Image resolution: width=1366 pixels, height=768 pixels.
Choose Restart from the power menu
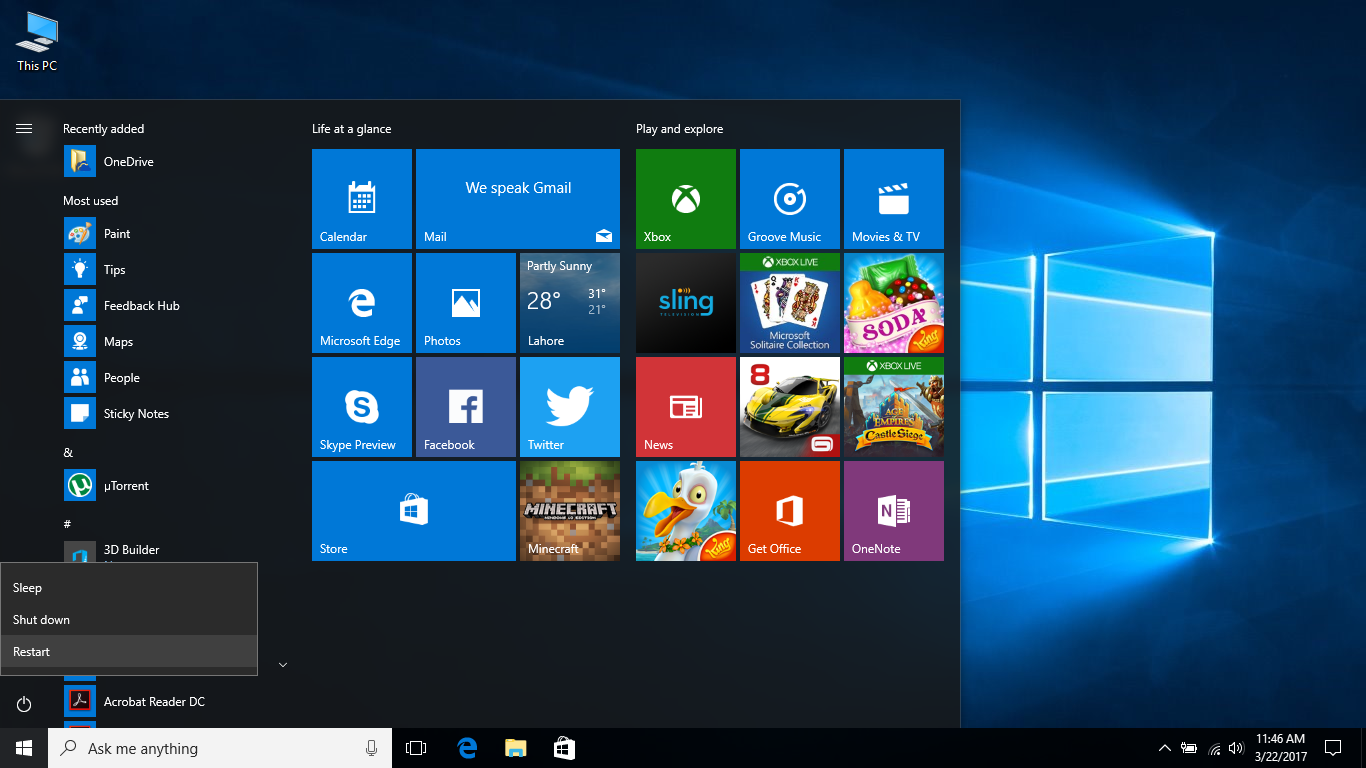[129, 652]
